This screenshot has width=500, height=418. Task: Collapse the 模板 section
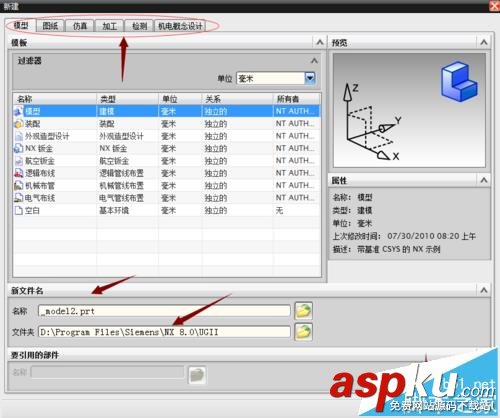pos(320,42)
